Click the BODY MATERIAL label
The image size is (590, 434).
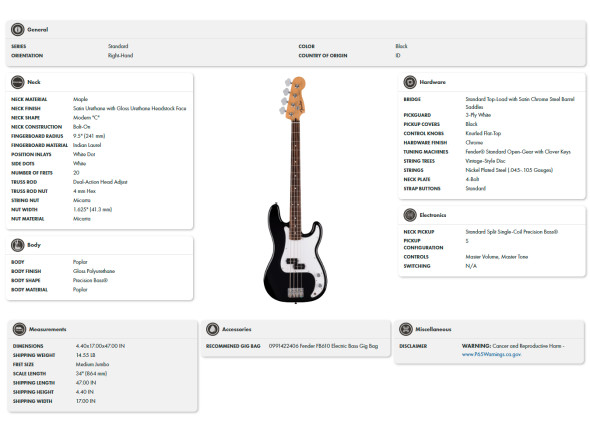pos(29,290)
